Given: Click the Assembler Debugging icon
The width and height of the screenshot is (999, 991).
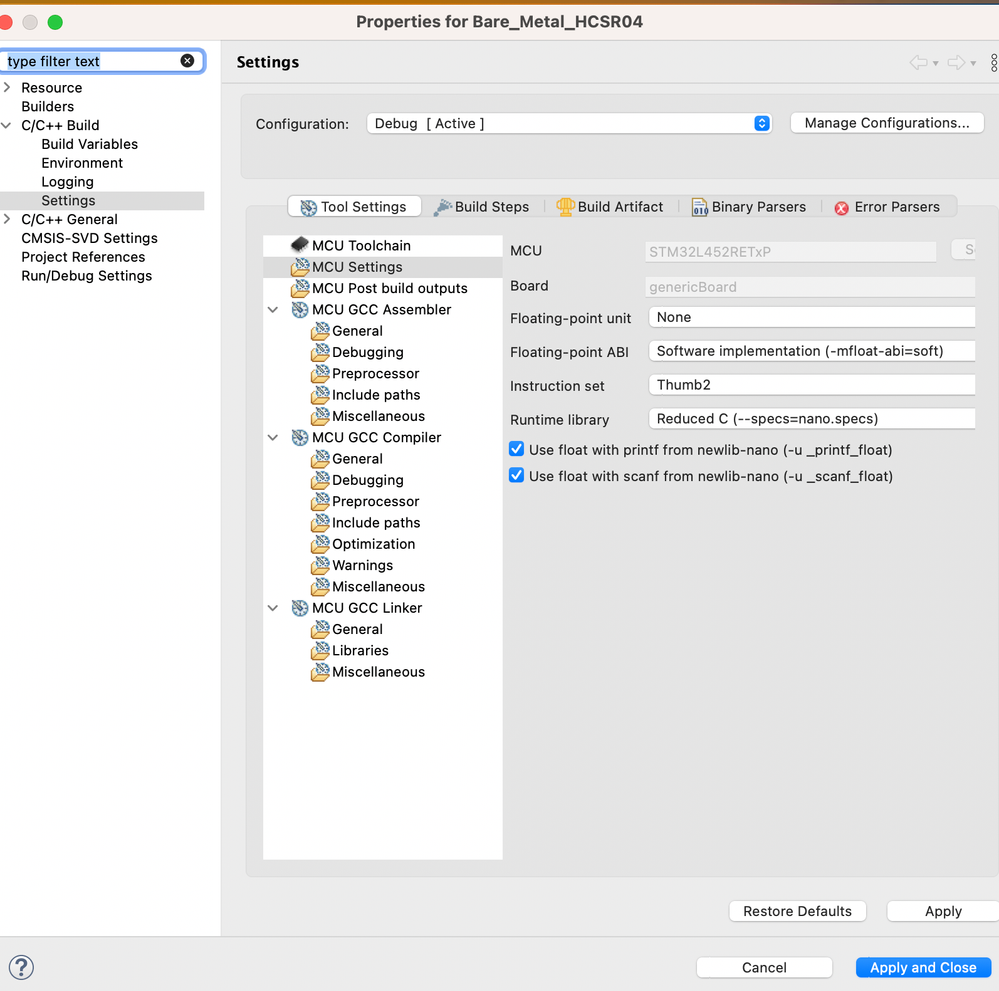Looking at the screenshot, I should (x=320, y=352).
